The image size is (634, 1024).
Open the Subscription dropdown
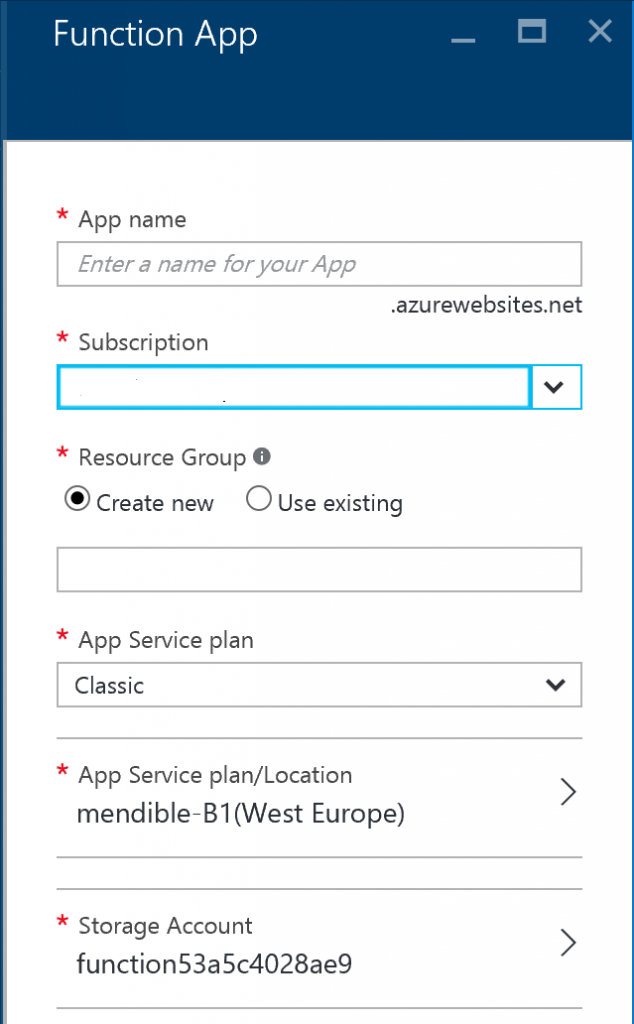(x=295, y=387)
